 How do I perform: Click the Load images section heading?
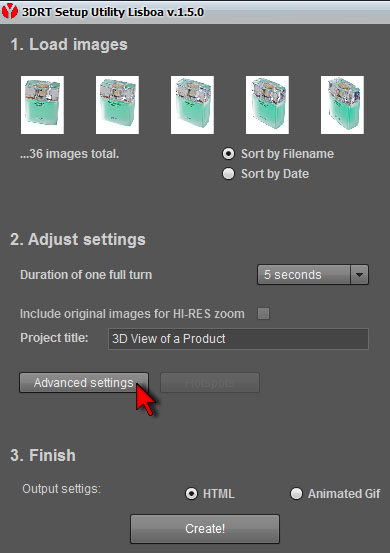pyautogui.click(x=69, y=45)
